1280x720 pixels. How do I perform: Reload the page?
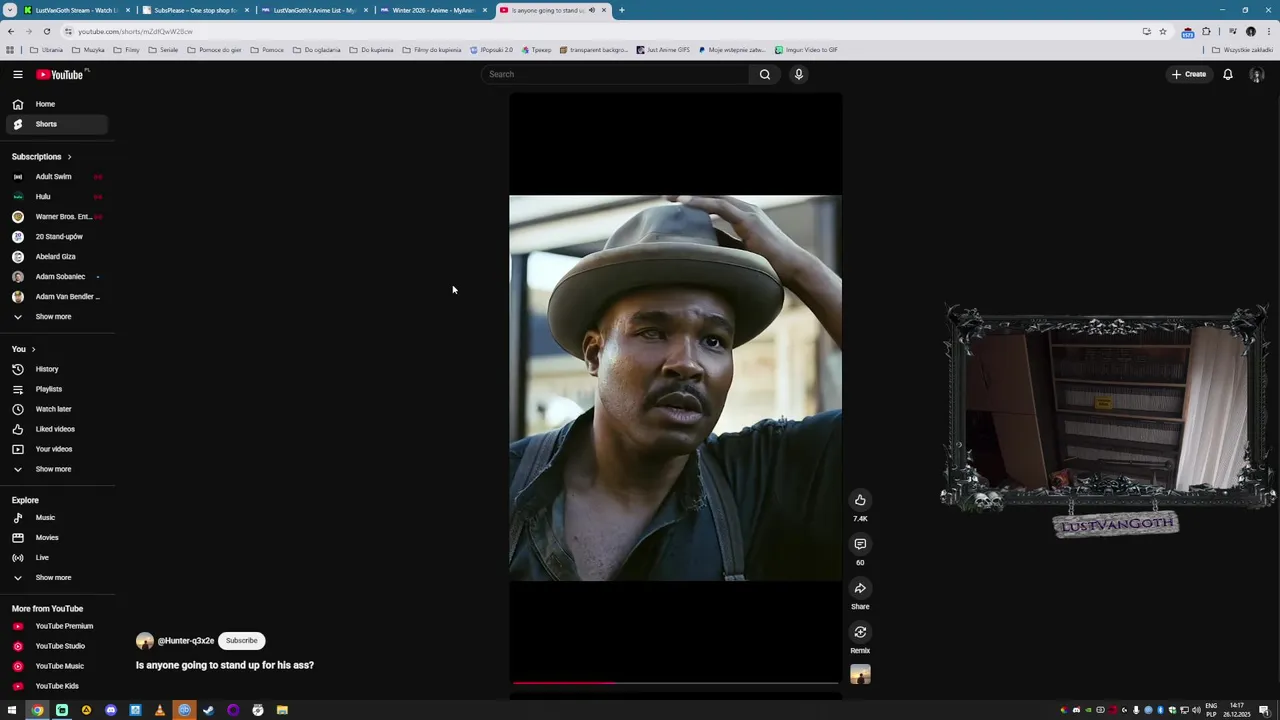(x=46, y=31)
